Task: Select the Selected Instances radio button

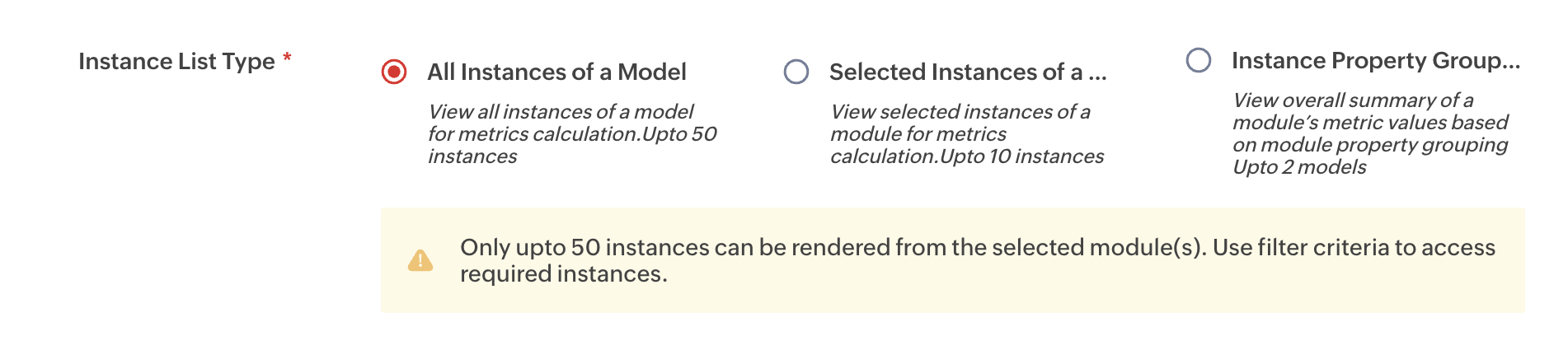Action: pos(796,72)
